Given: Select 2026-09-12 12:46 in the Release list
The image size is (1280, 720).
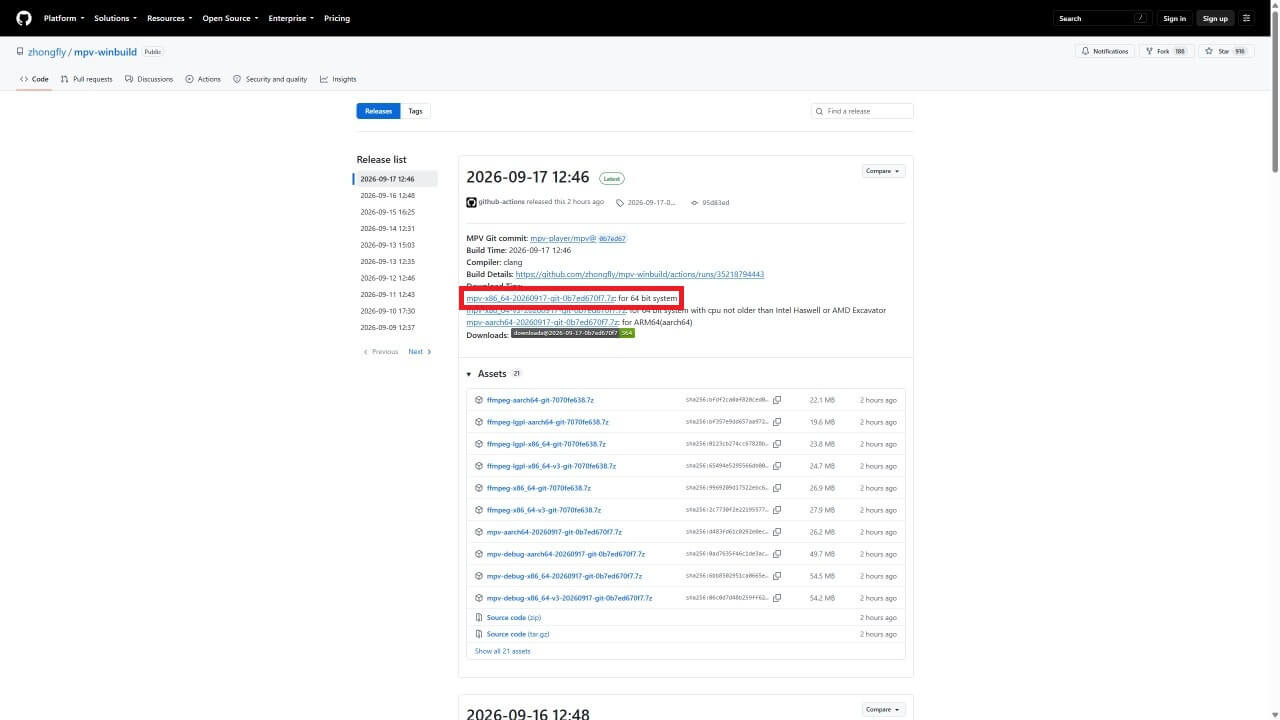Looking at the screenshot, I should (x=387, y=278).
